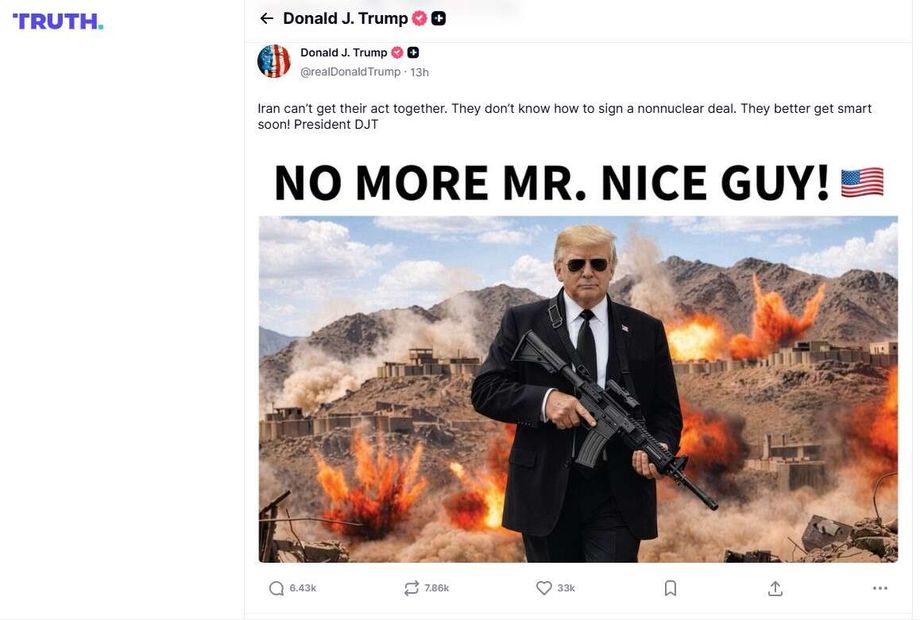Open the three-dot more options menu
This screenshot has height=620, width=920.
[x=880, y=588]
